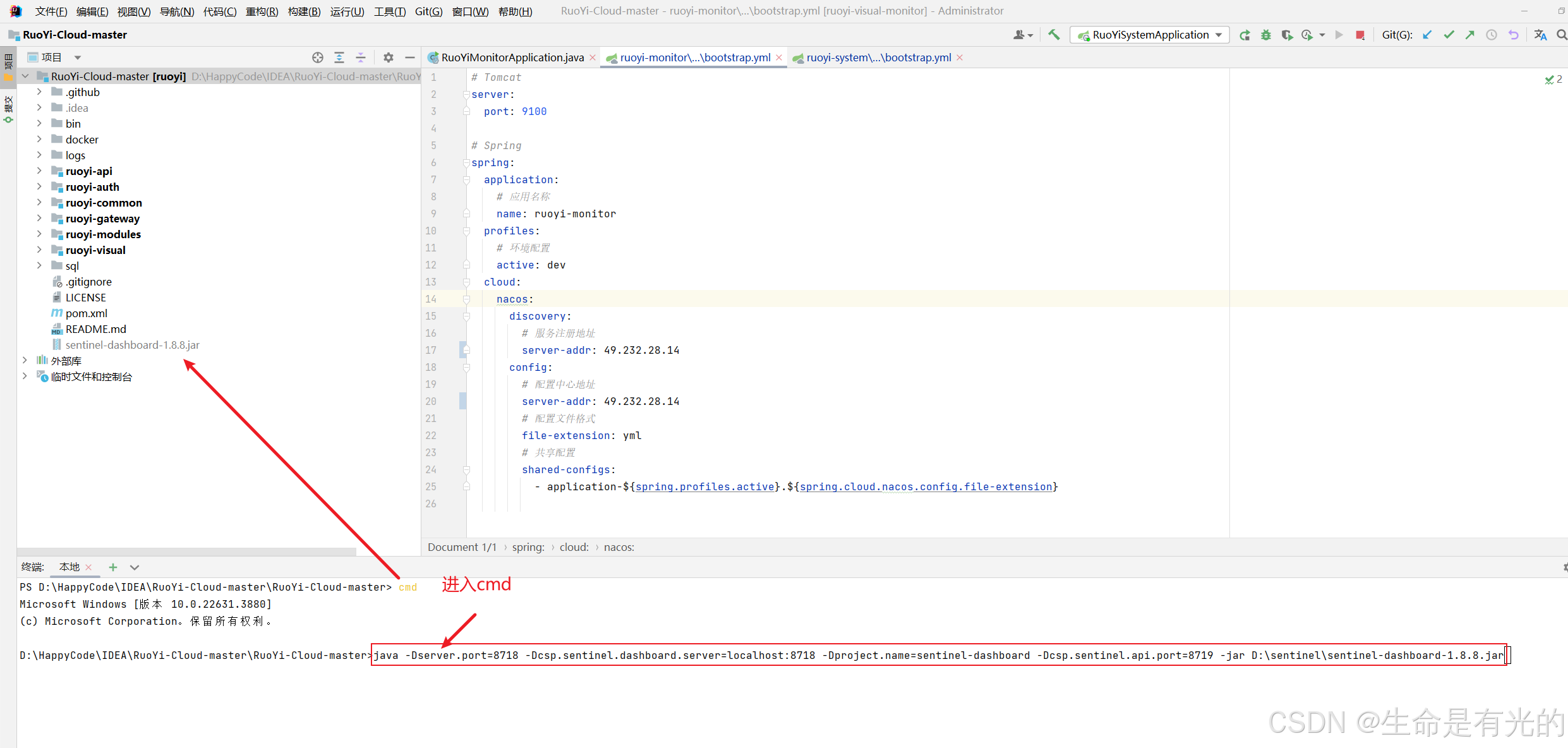Add a new terminal session tab
This screenshot has height=748, width=1568.
click(113, 567)
